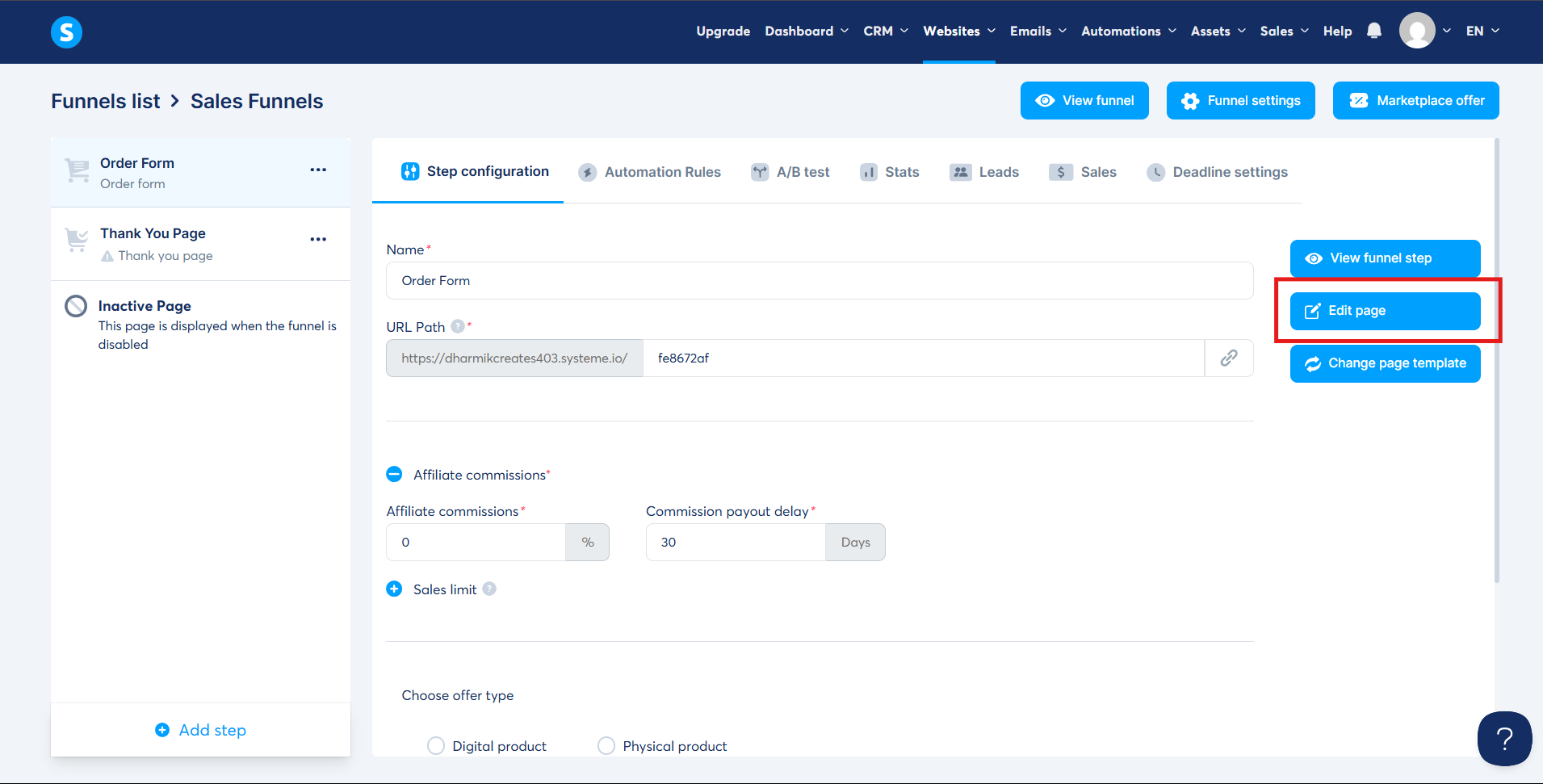Open Order Form step options menu
This screenshot has height=784, width=1543.
point(318,170)
